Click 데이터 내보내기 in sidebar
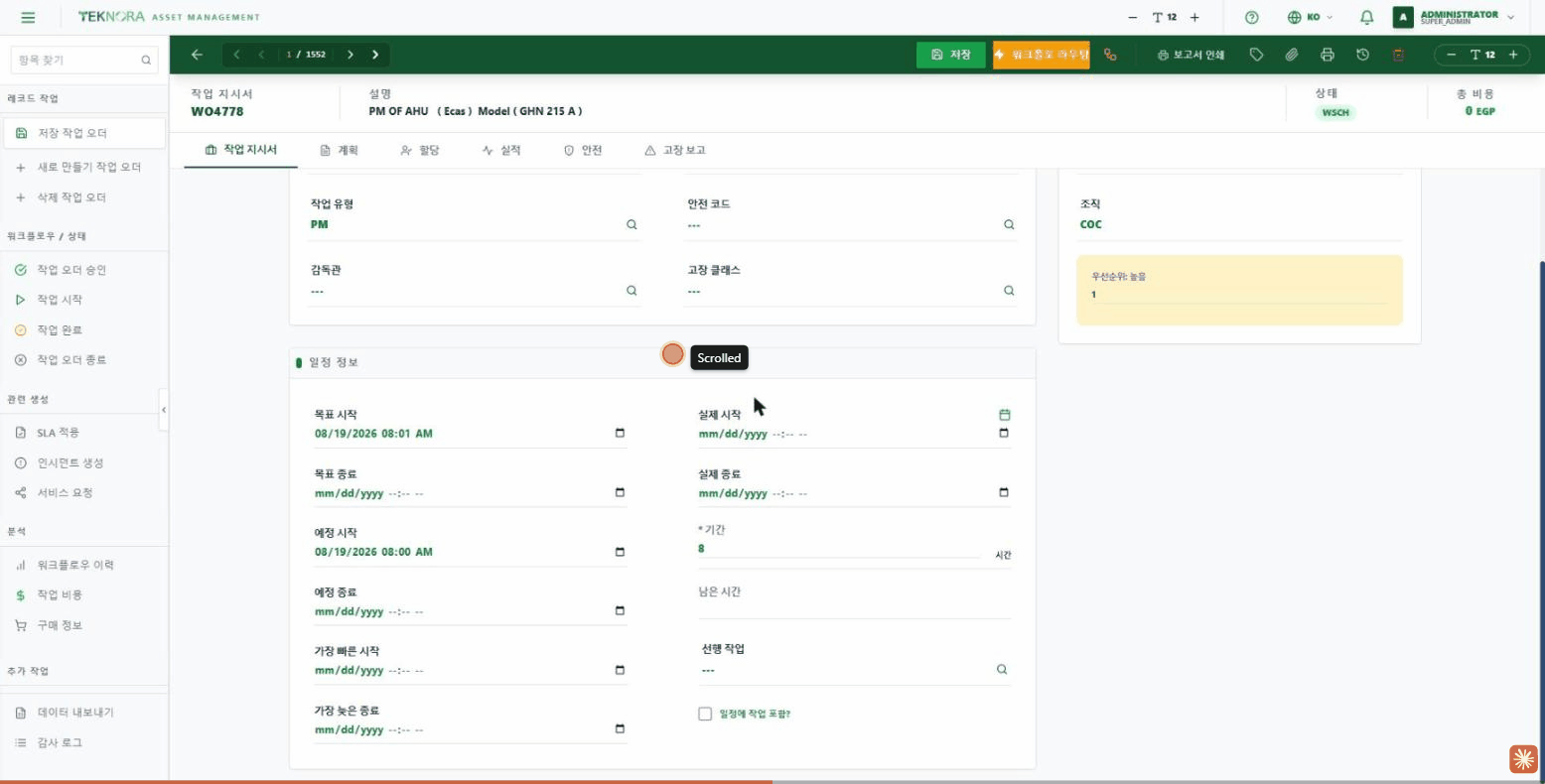1545x784 pixels. point(83,713)
